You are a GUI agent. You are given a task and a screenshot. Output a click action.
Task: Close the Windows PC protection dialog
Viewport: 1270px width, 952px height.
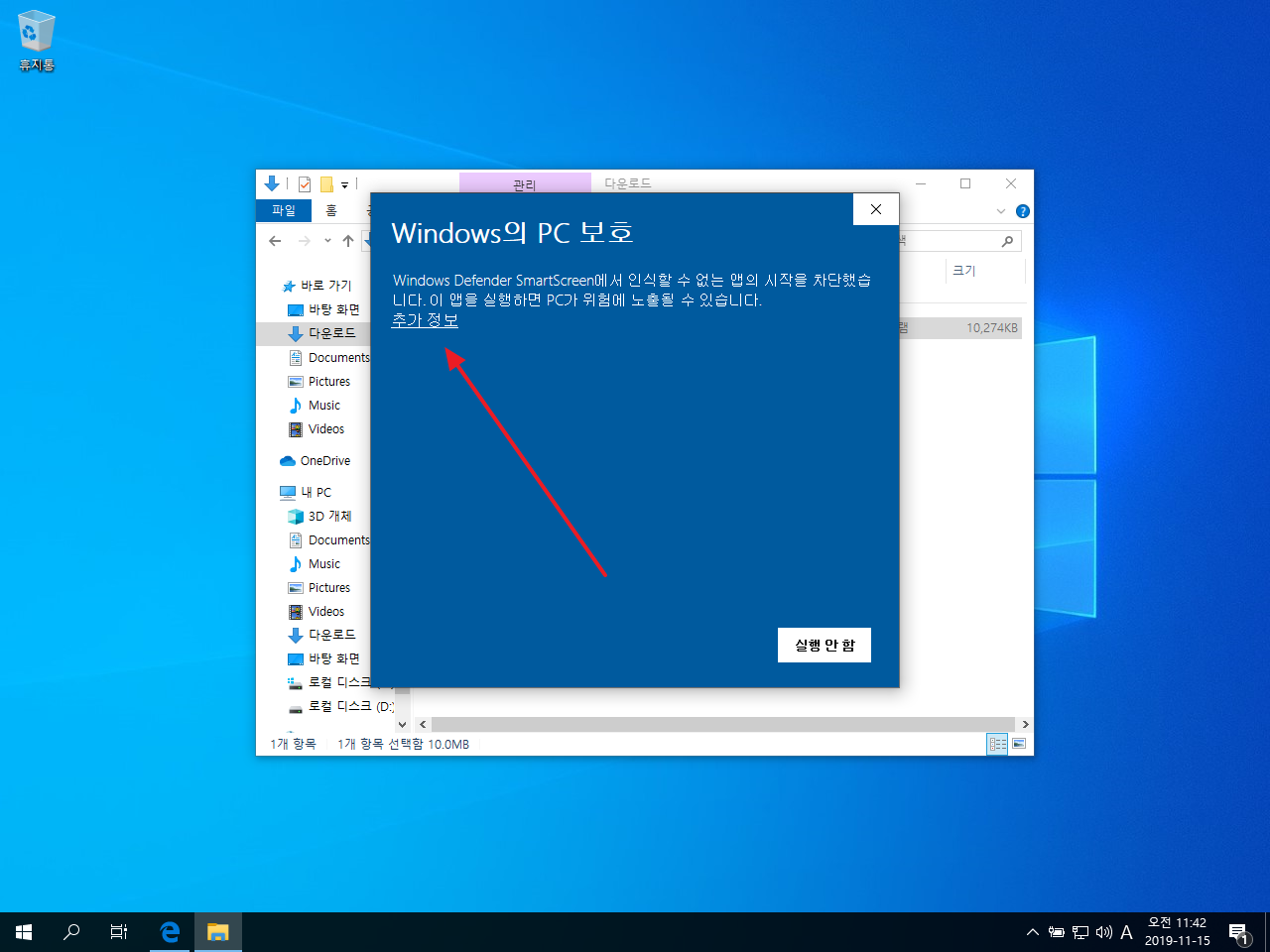875,209
